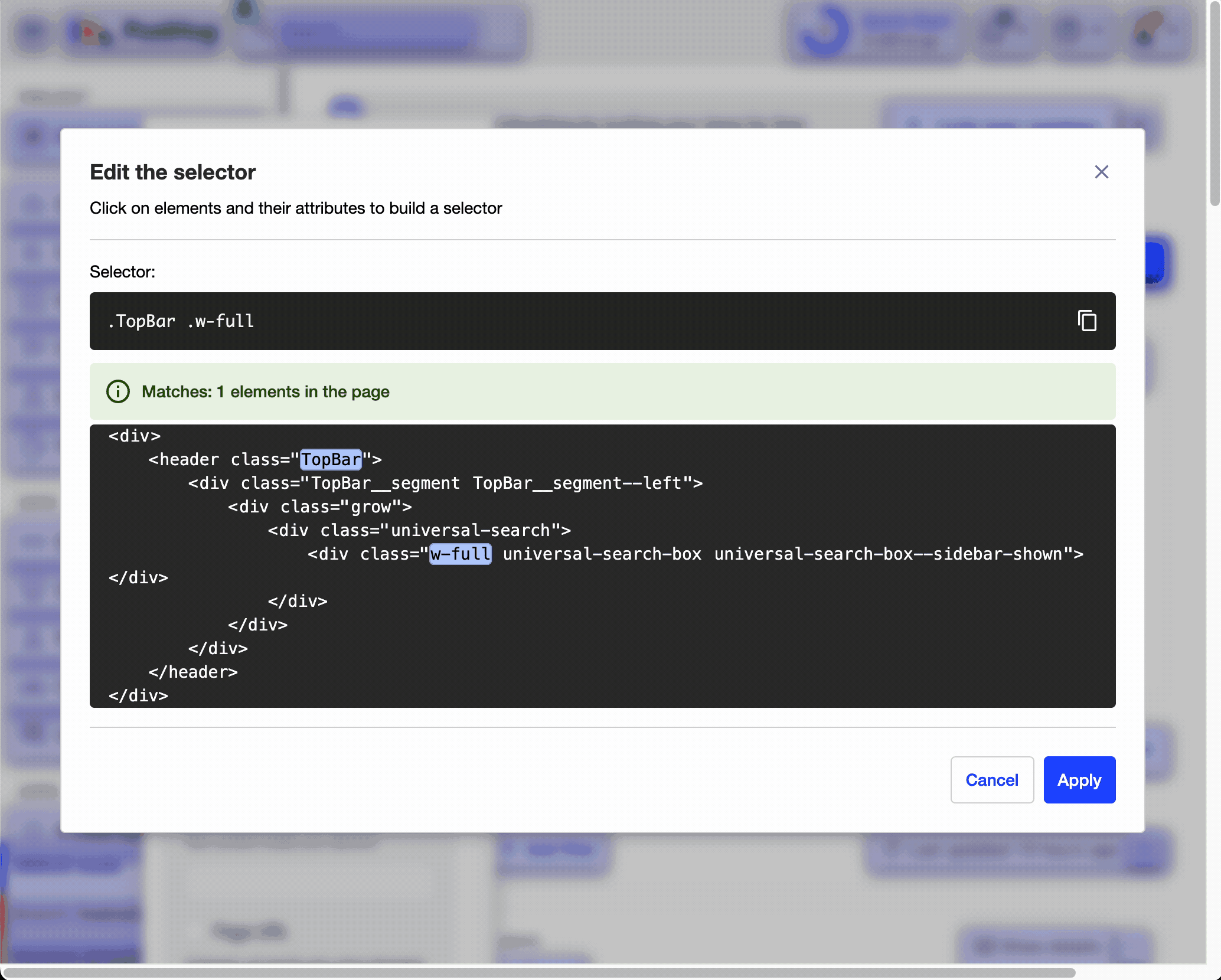Select the highlighted w-full class attribute
Image resolution: width=1221 pixels, height=980 pixels.
click(459, 554)
